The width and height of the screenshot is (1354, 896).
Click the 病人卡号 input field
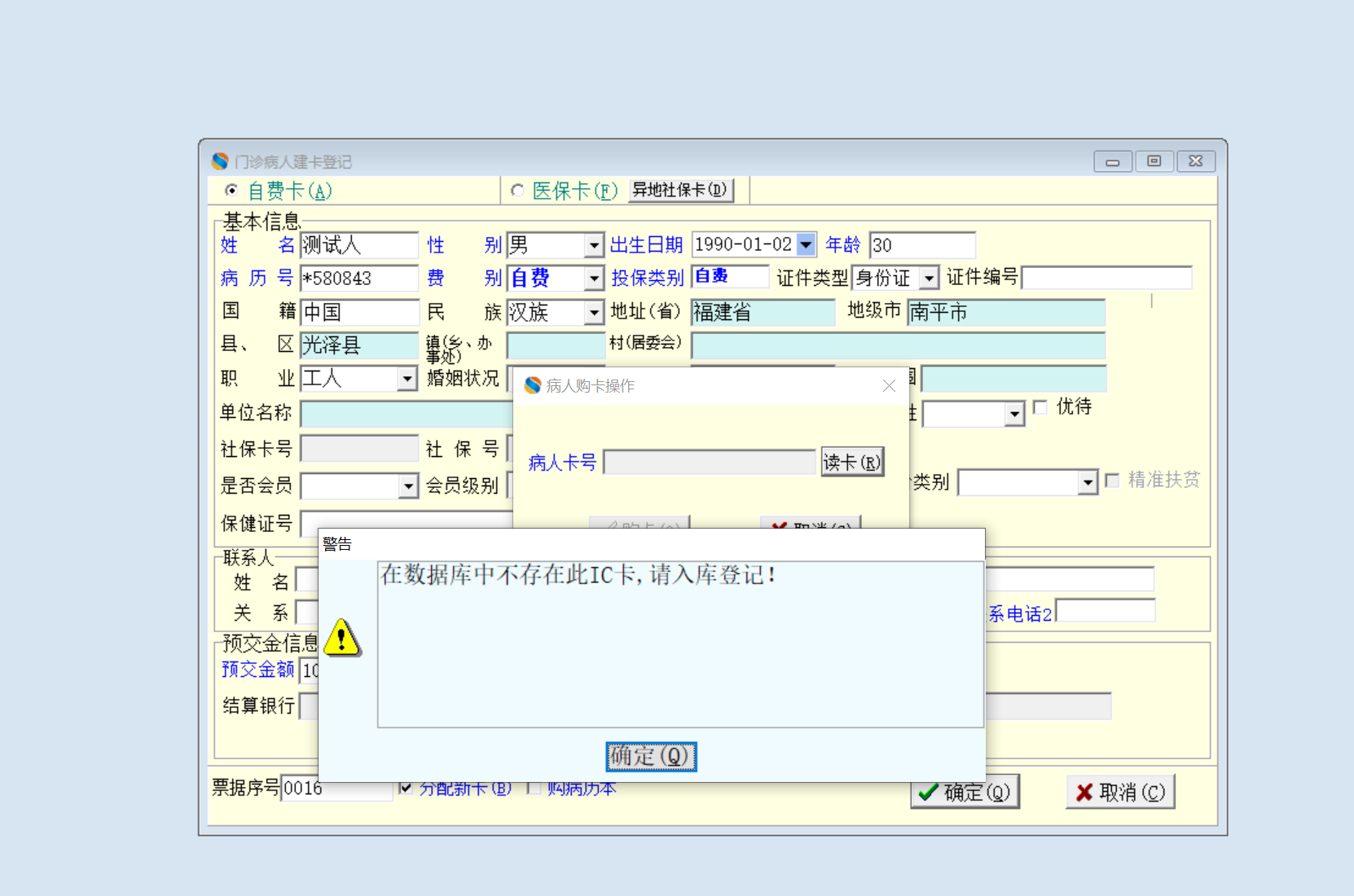(x=710, y=462)
